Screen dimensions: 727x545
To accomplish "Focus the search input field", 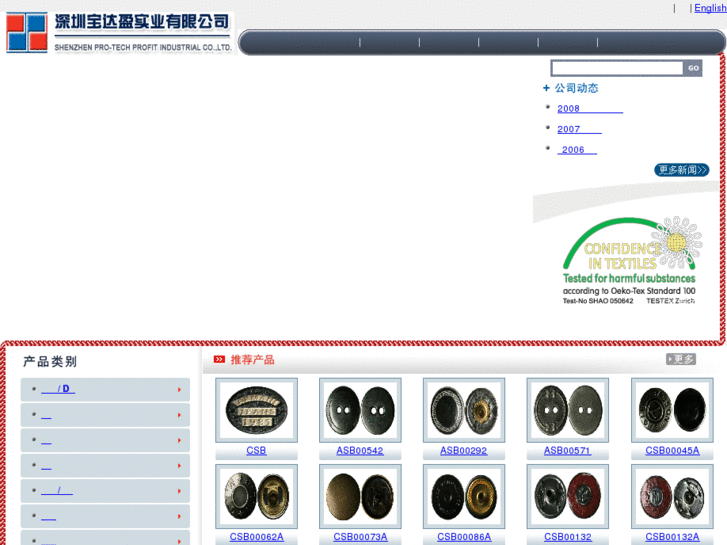I will 617,68.
